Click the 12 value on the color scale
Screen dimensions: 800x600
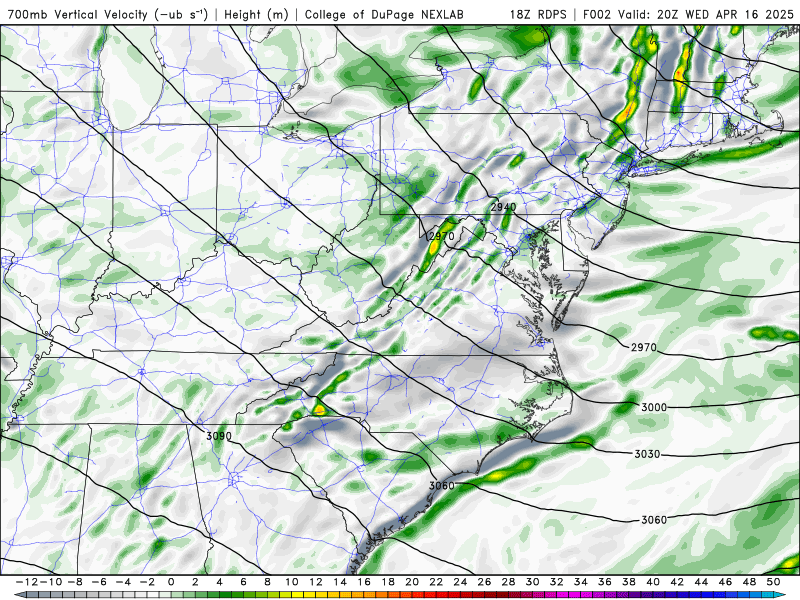(316, 582)
